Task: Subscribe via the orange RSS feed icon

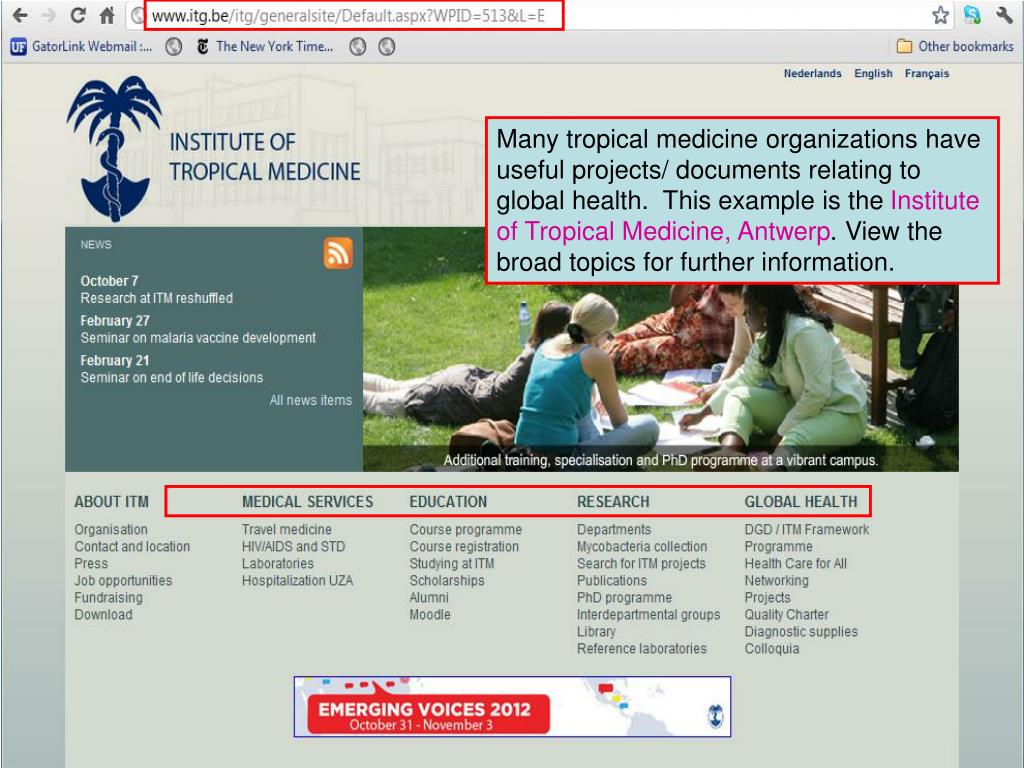Action: [x=338, y=253]
